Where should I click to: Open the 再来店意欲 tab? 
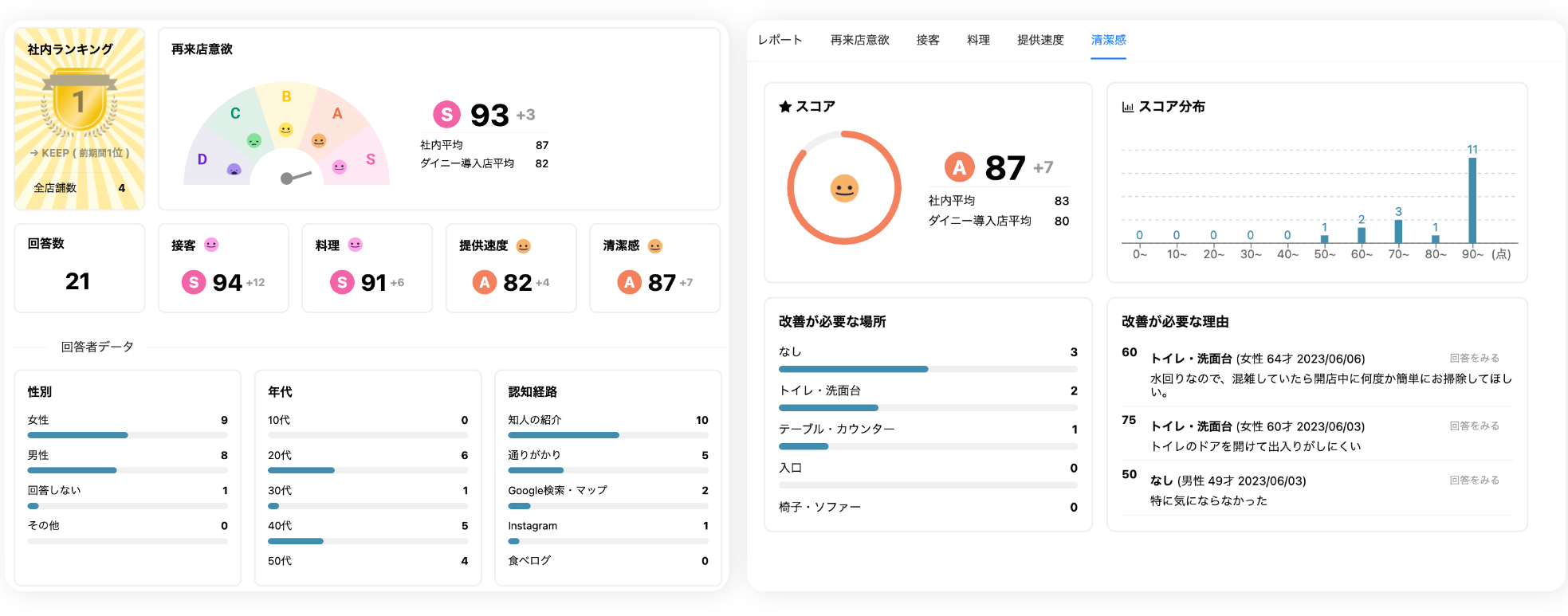click(x=859, y=40)
